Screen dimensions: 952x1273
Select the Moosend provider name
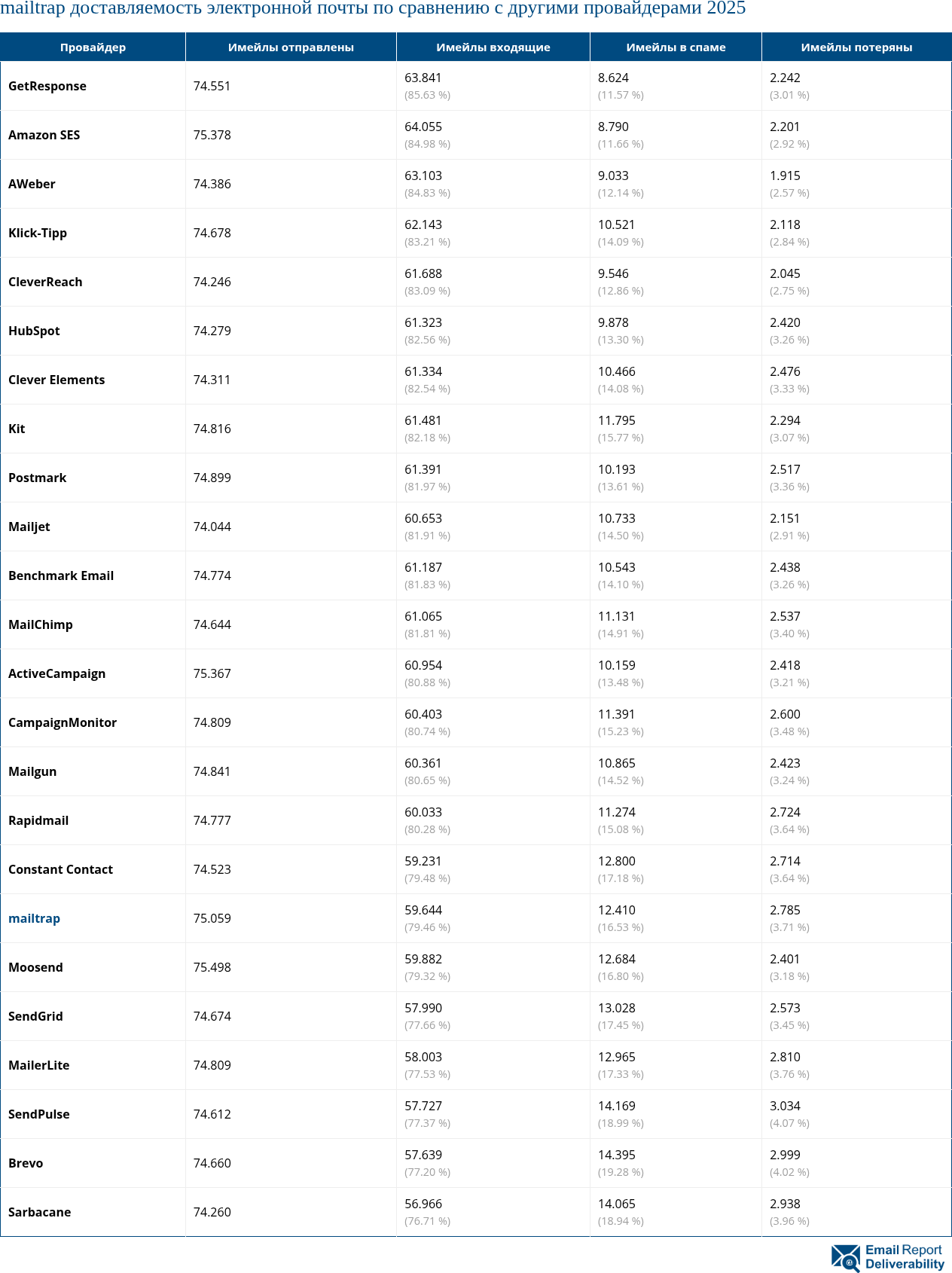tap(35, 967)
